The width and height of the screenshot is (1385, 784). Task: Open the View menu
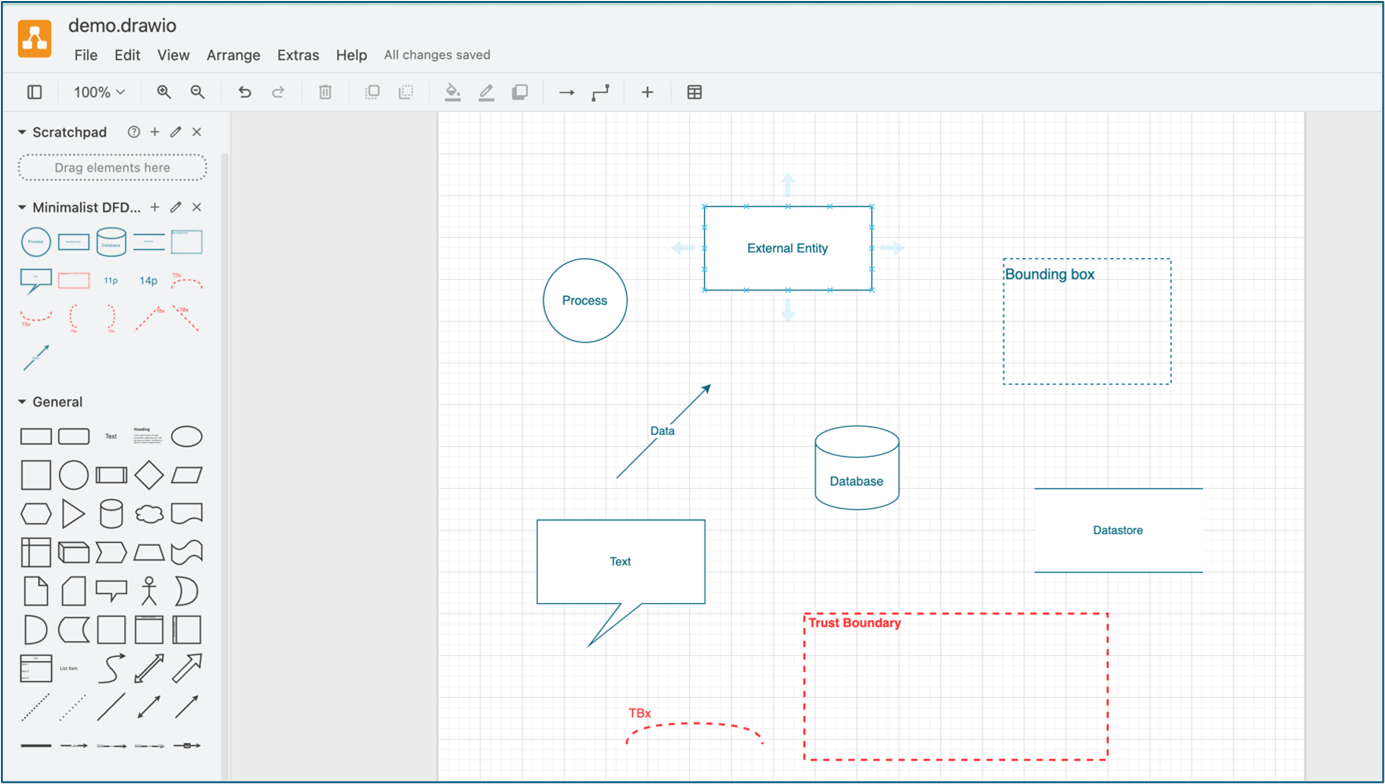point(173,55)
